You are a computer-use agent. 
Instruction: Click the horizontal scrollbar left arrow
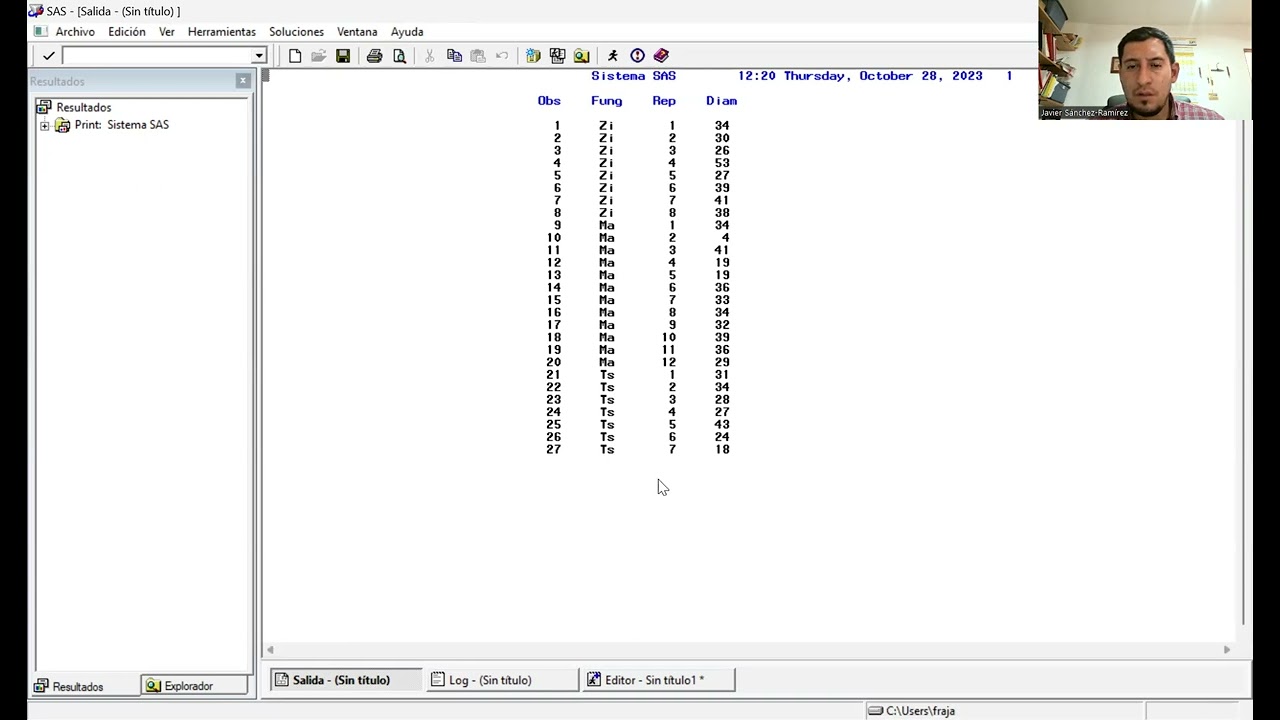click(270, 650)
